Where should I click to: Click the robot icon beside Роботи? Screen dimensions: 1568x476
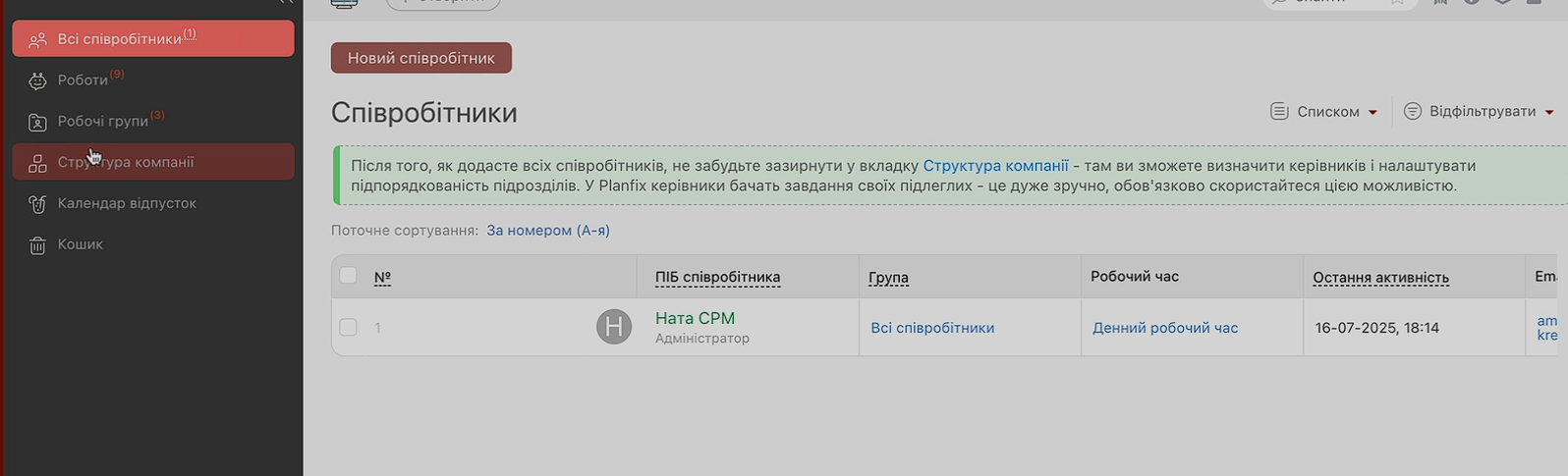tap(37, 81)
